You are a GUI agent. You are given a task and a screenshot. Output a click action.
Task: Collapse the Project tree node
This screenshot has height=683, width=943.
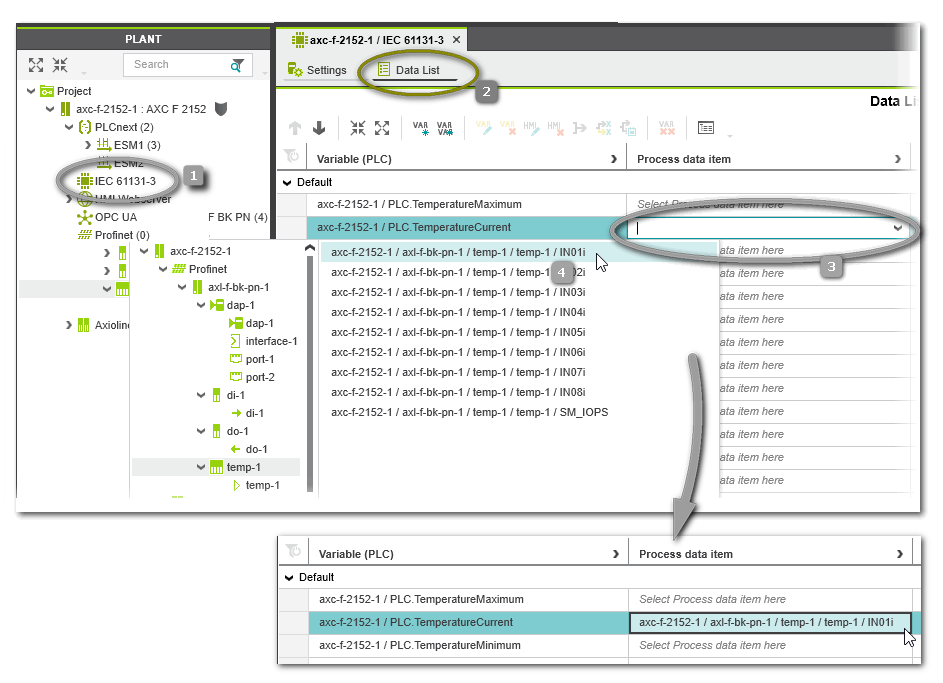(31, 91)
